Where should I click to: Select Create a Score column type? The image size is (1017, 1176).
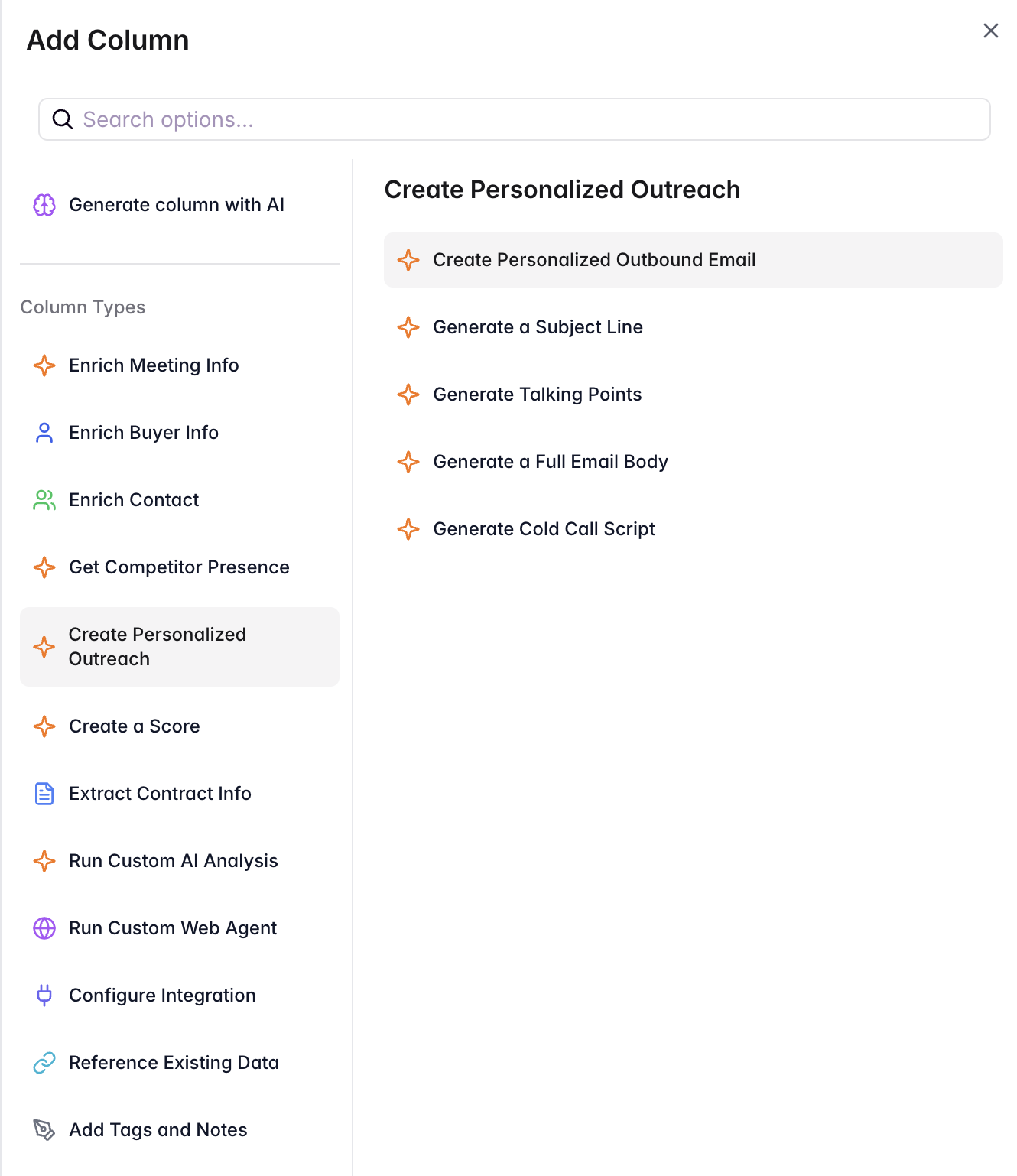135,726
